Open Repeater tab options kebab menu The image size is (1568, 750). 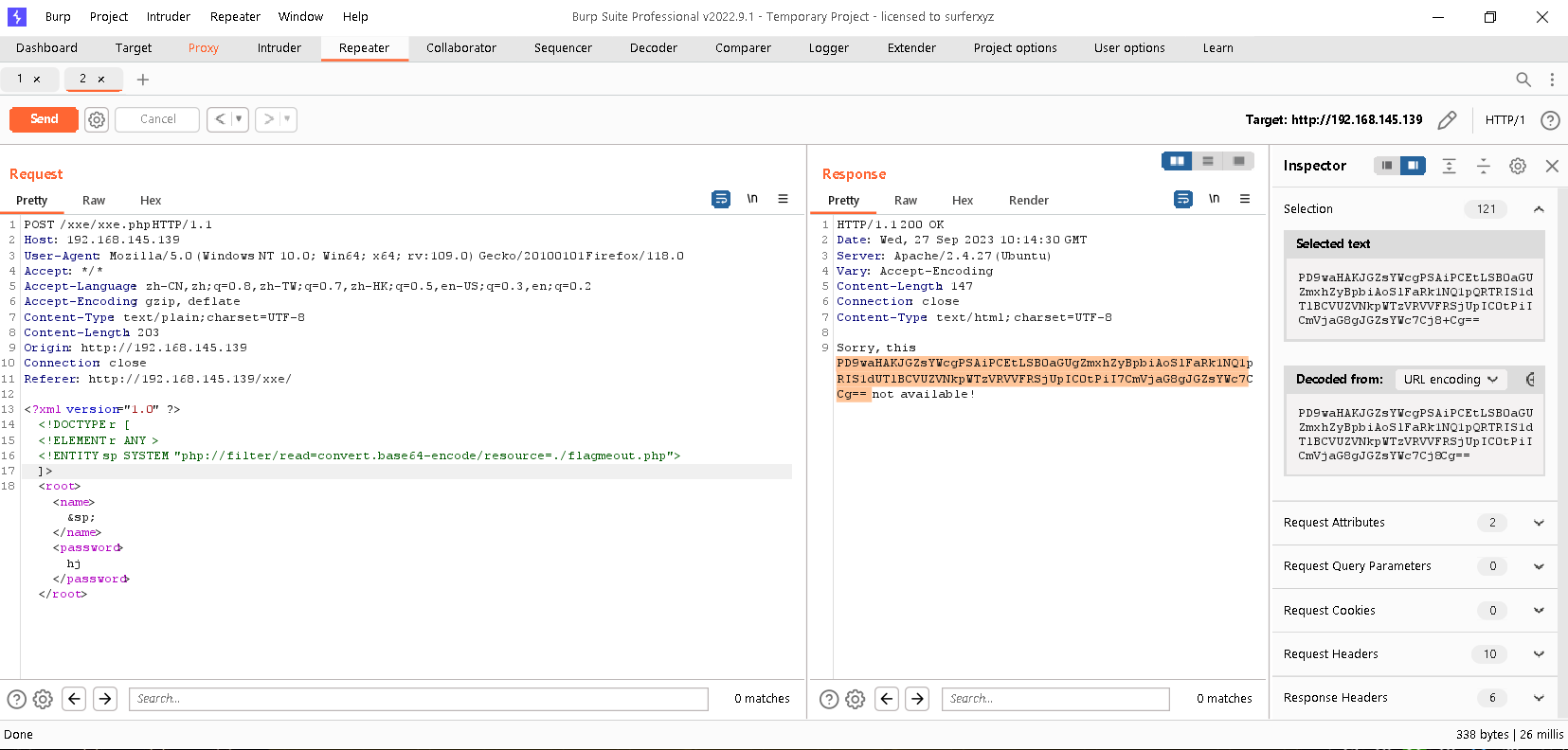(1552, 80)
